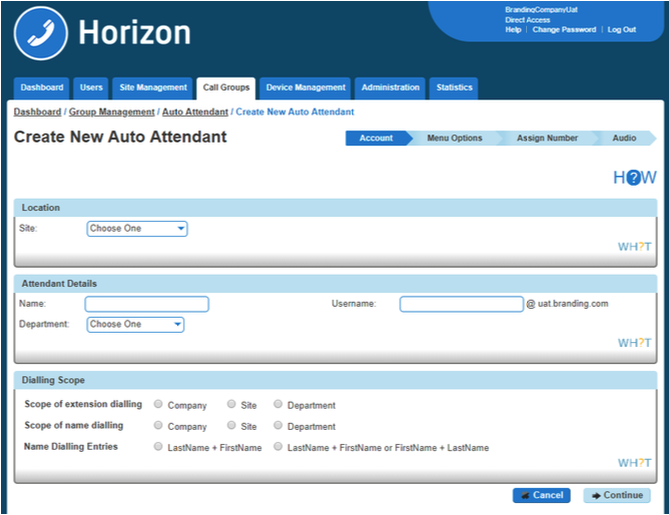Image resolution: width=669 pixels, height=515 pixels.
Task: Go to the Account wizard step
Action: pyautogui.click(x=376, y=138)
